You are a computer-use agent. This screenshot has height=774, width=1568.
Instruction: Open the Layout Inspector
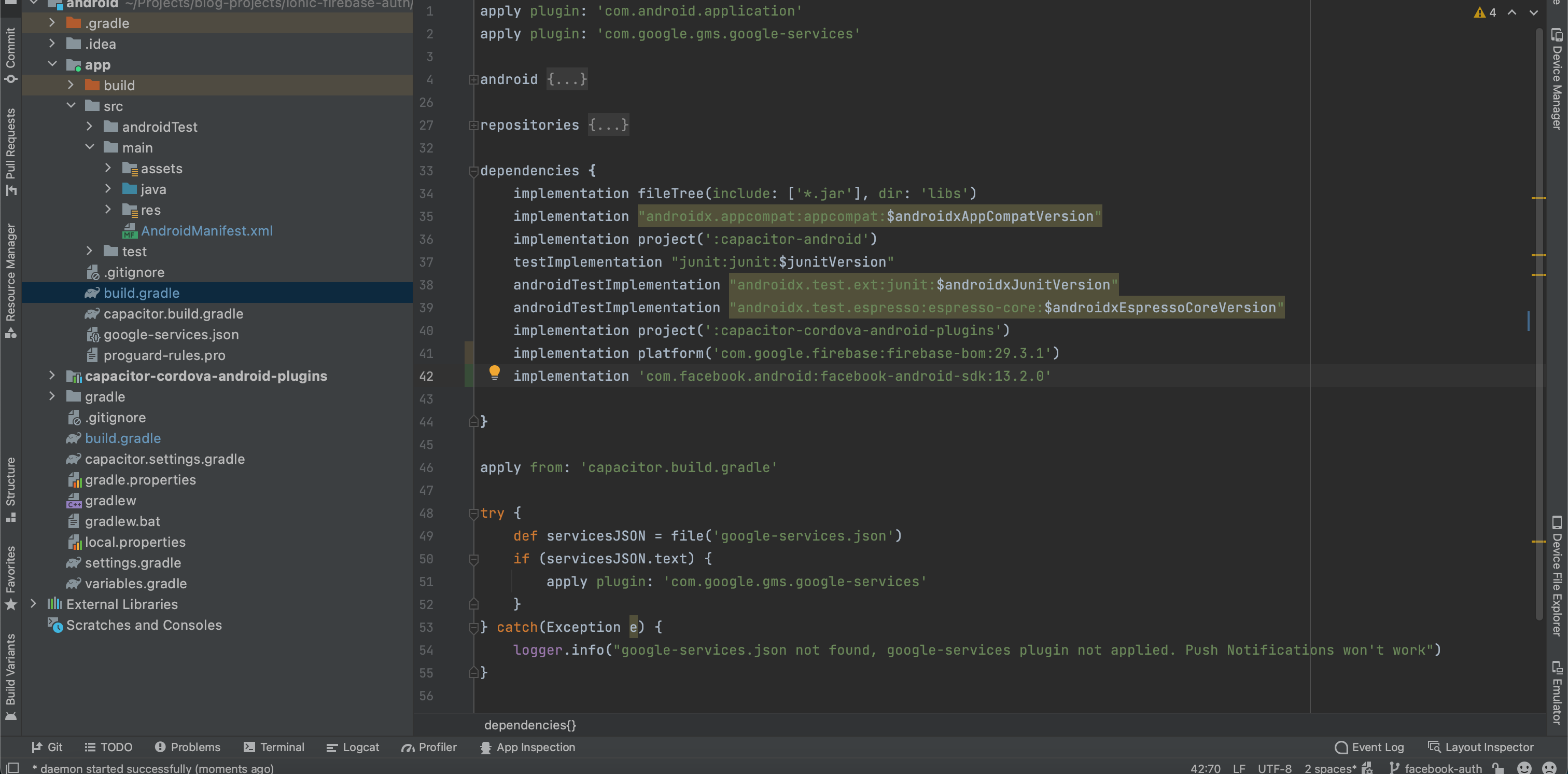click(x=1480, y=747)
